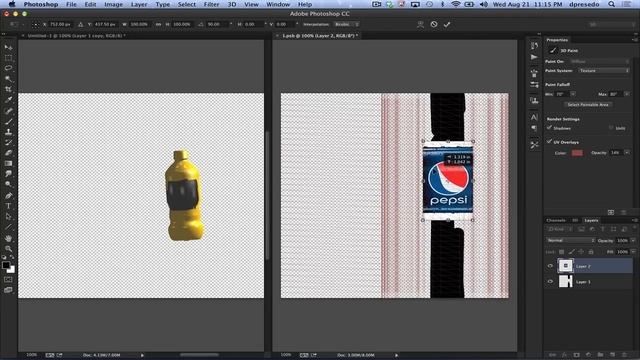Image resolution: width=640 pixels, height=360 pixels.
Task: Toggle the Unlit checkbox
Action: [x=611, y=128]
